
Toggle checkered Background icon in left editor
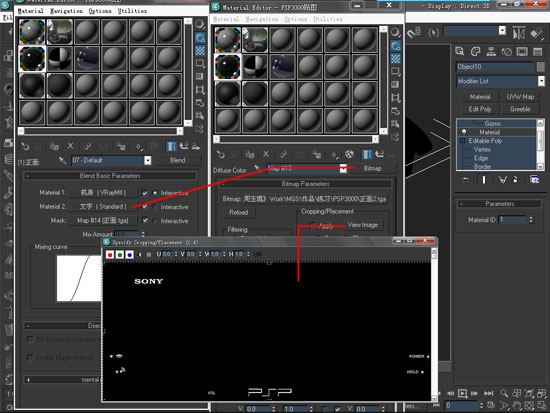200,51
